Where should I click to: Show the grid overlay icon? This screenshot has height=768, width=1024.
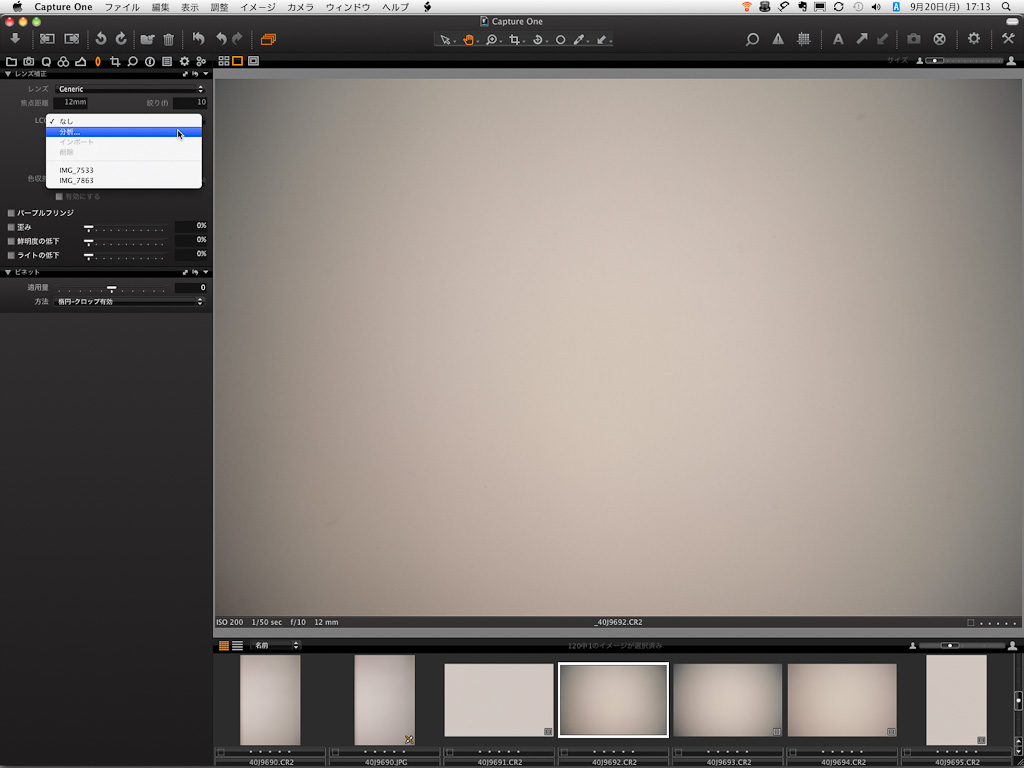804,39
